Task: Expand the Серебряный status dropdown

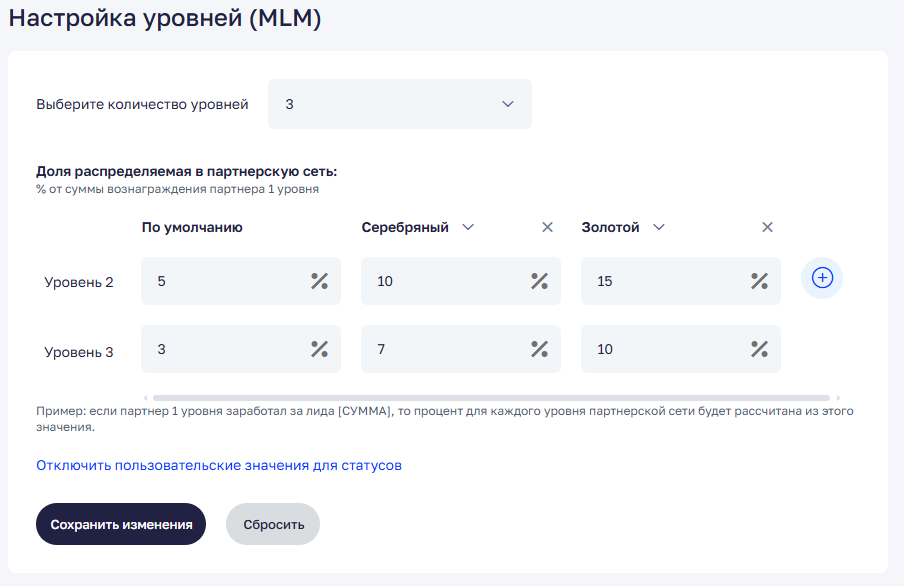Action: click(x=468, y=227)
